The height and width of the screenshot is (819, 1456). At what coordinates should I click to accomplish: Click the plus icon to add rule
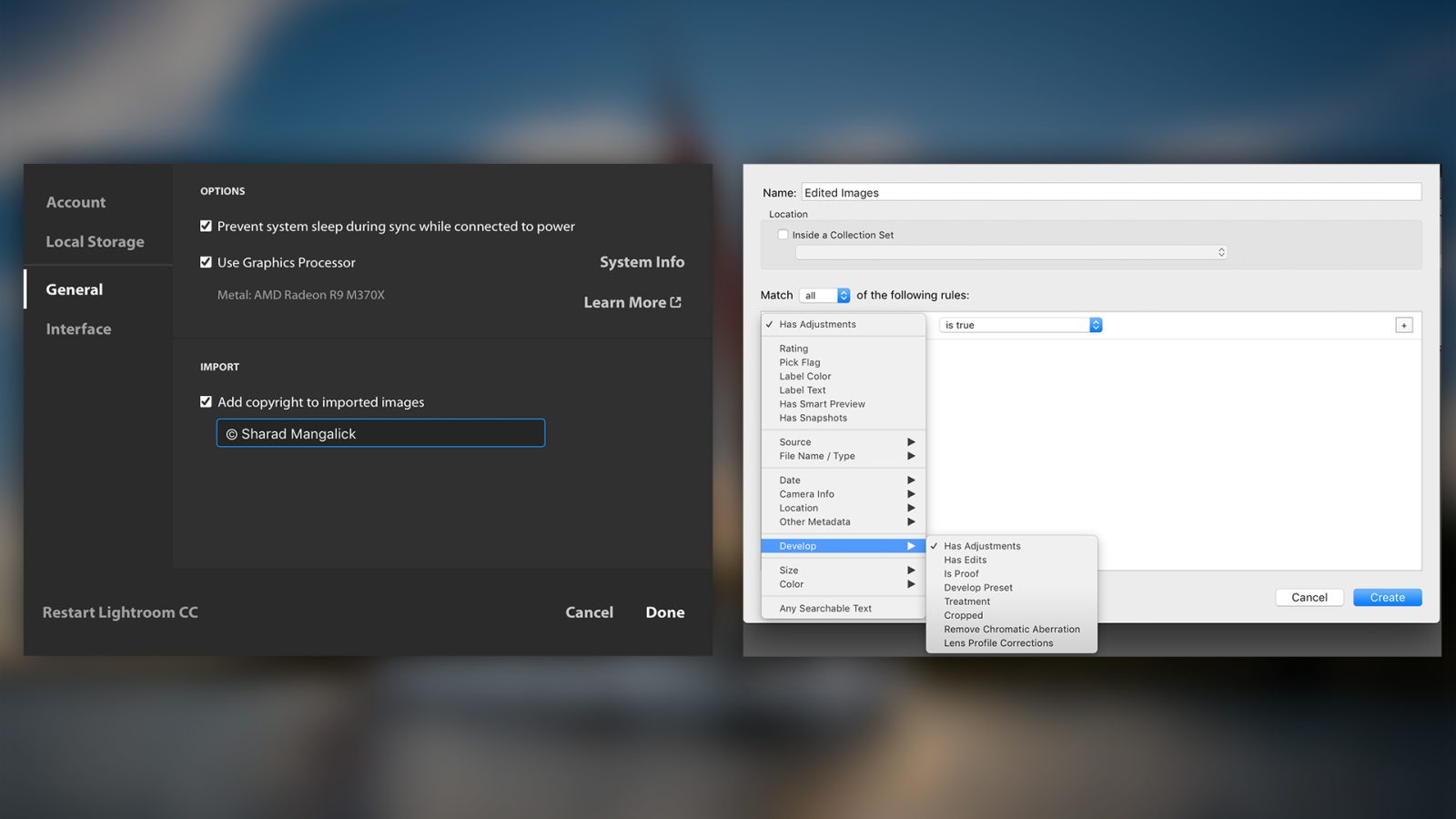1403,325
